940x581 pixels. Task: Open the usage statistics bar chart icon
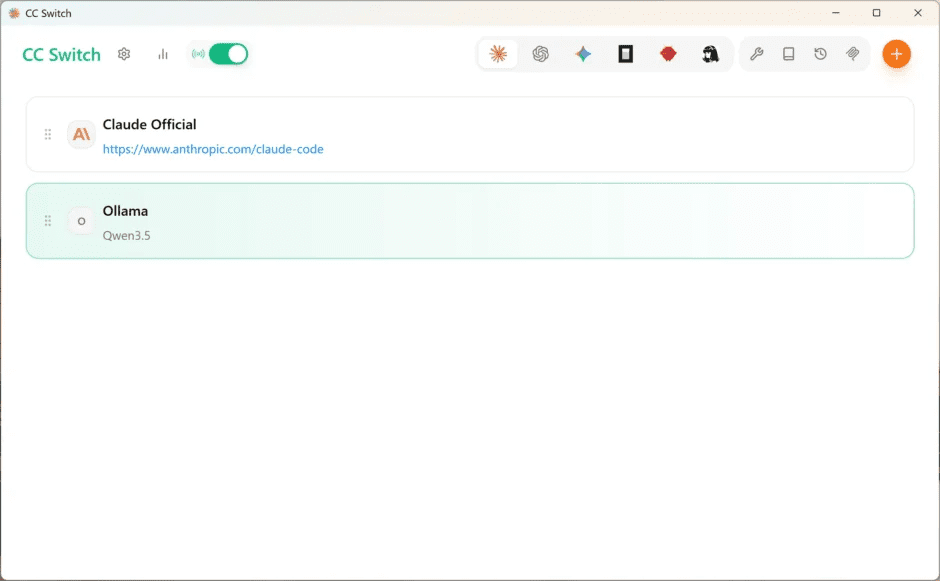pyautogui.click(x=162, y=54)
